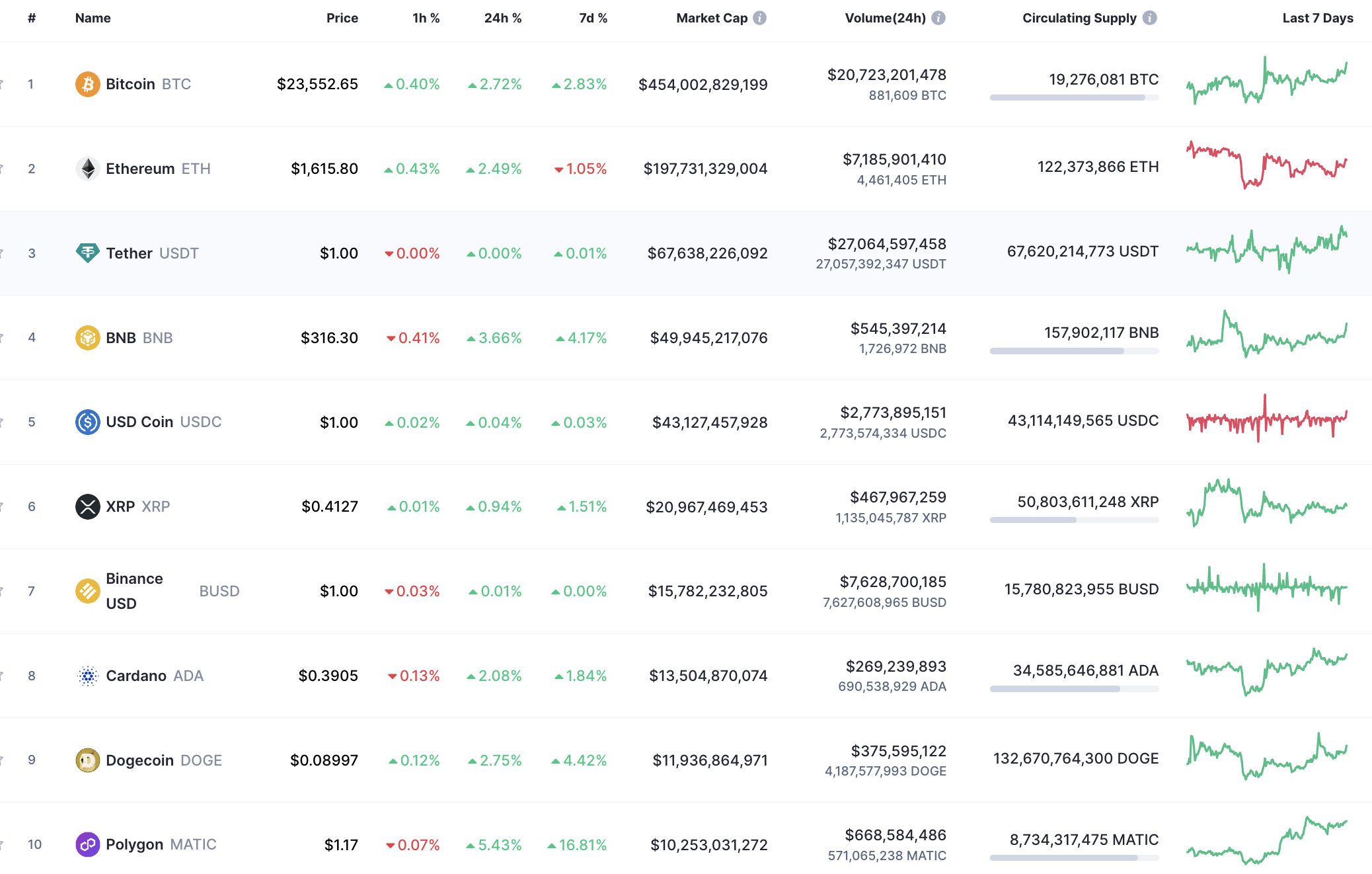Sort by the 24h % column header
Image resolution: width=1372 pixels, height=874 pixels.
pyautogui.click(x=503, y=18)
